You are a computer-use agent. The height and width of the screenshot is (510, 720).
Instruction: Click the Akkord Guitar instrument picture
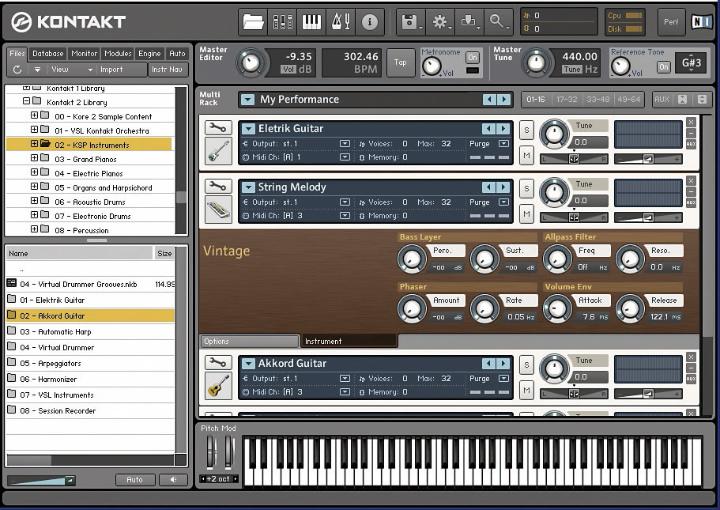click(x=218, y=386)
